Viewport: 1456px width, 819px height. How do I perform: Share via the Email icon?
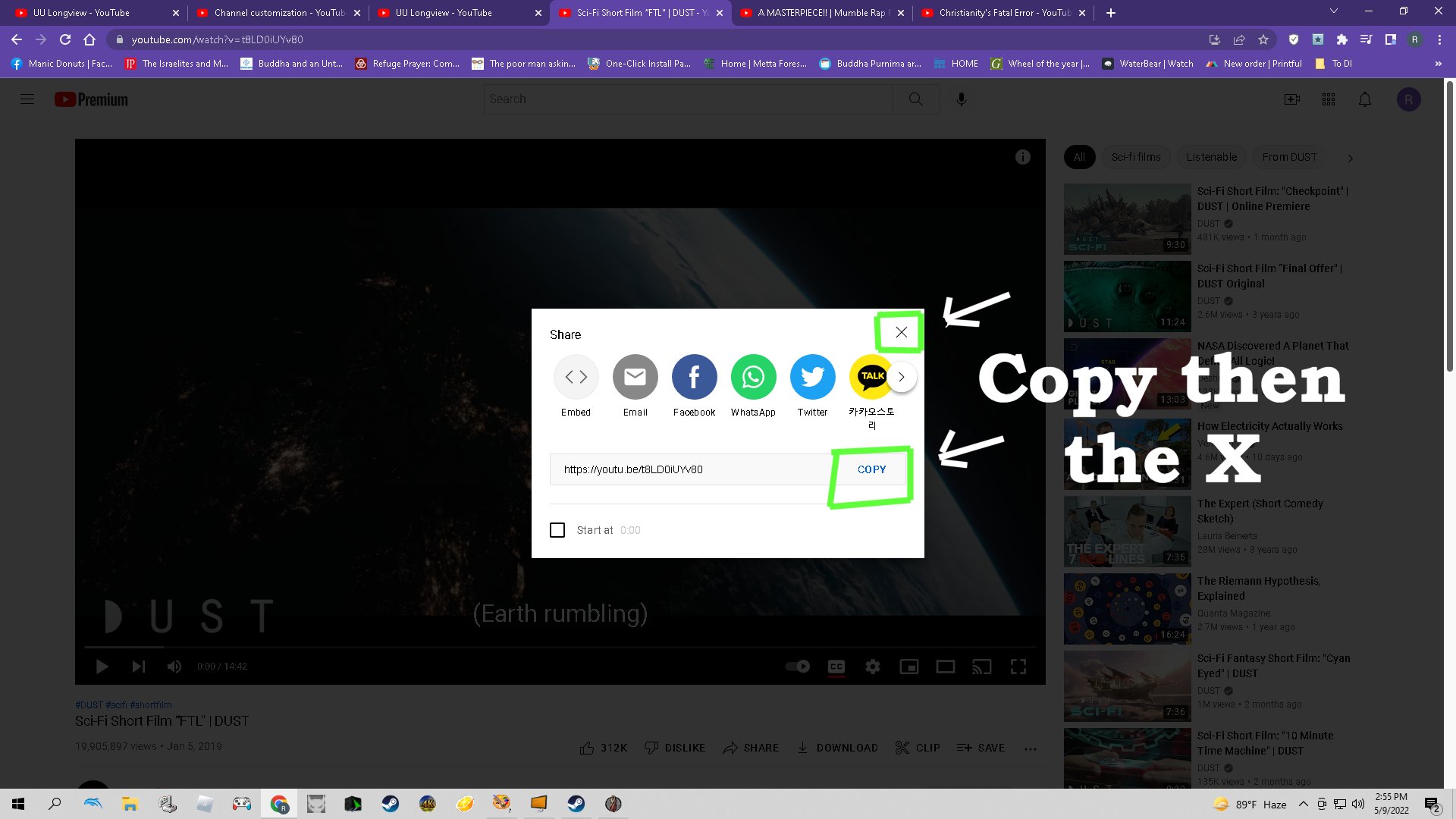click(x=635, y=377)
